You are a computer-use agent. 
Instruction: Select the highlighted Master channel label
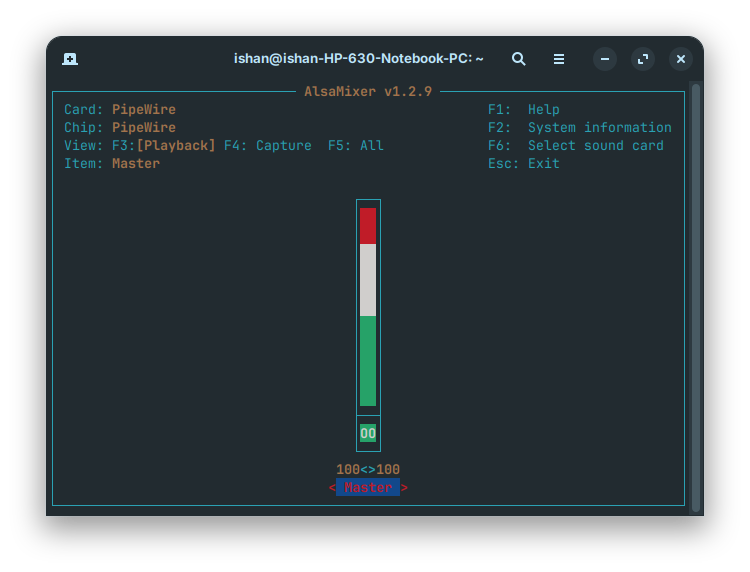[x=368, y=488]
